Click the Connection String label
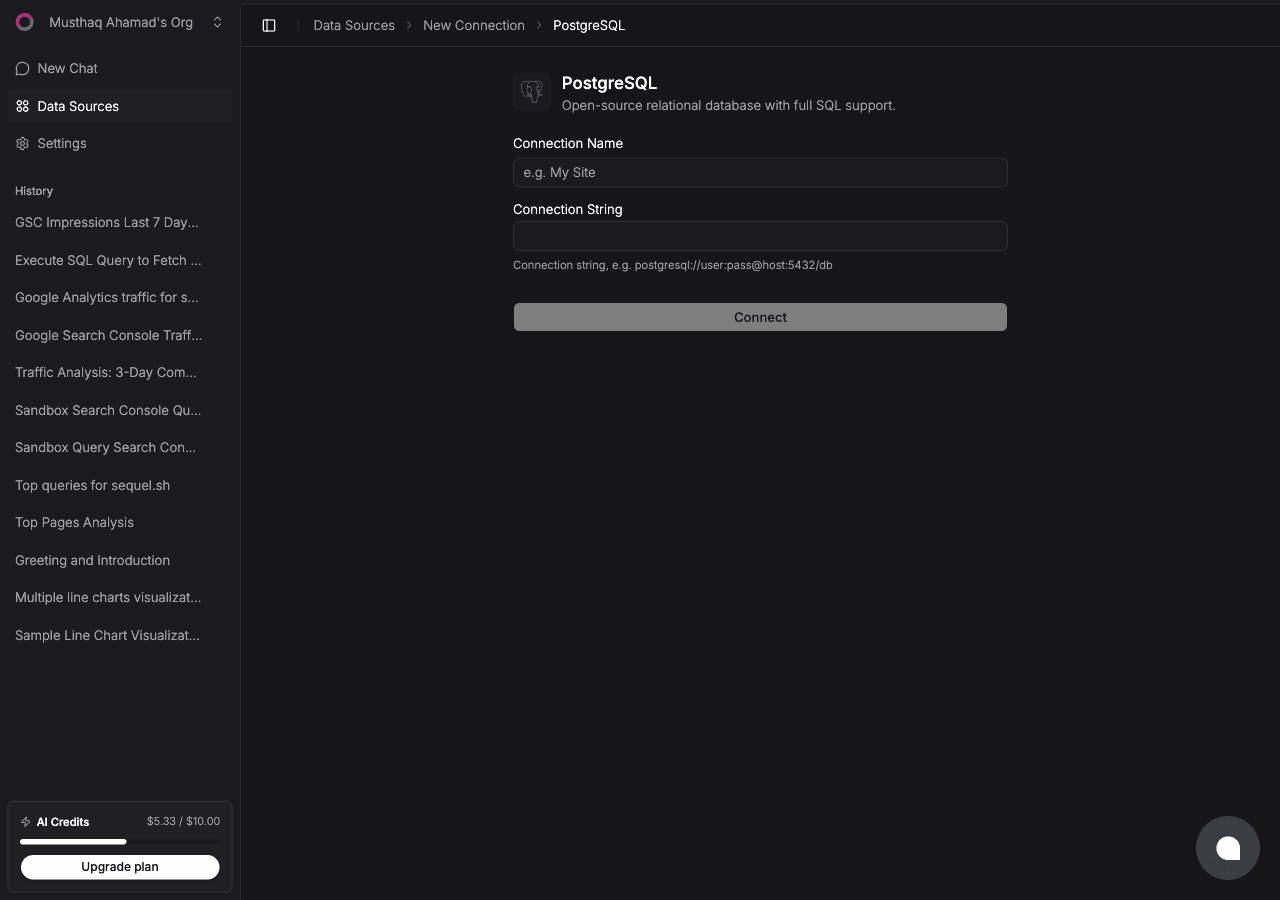Screen dimensions: 1280x900 click(568, 210)
